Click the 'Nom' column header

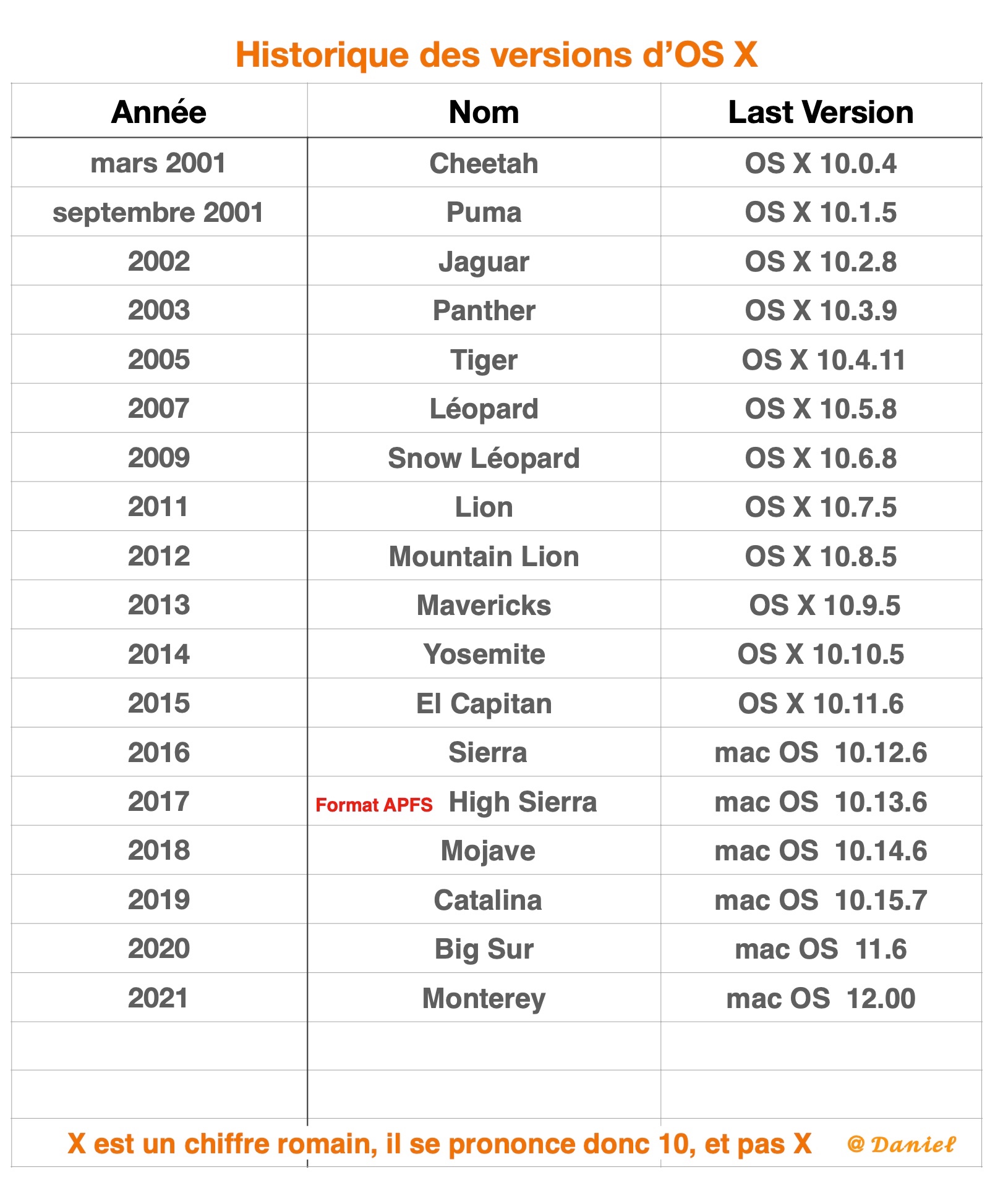tap(484, 112)
